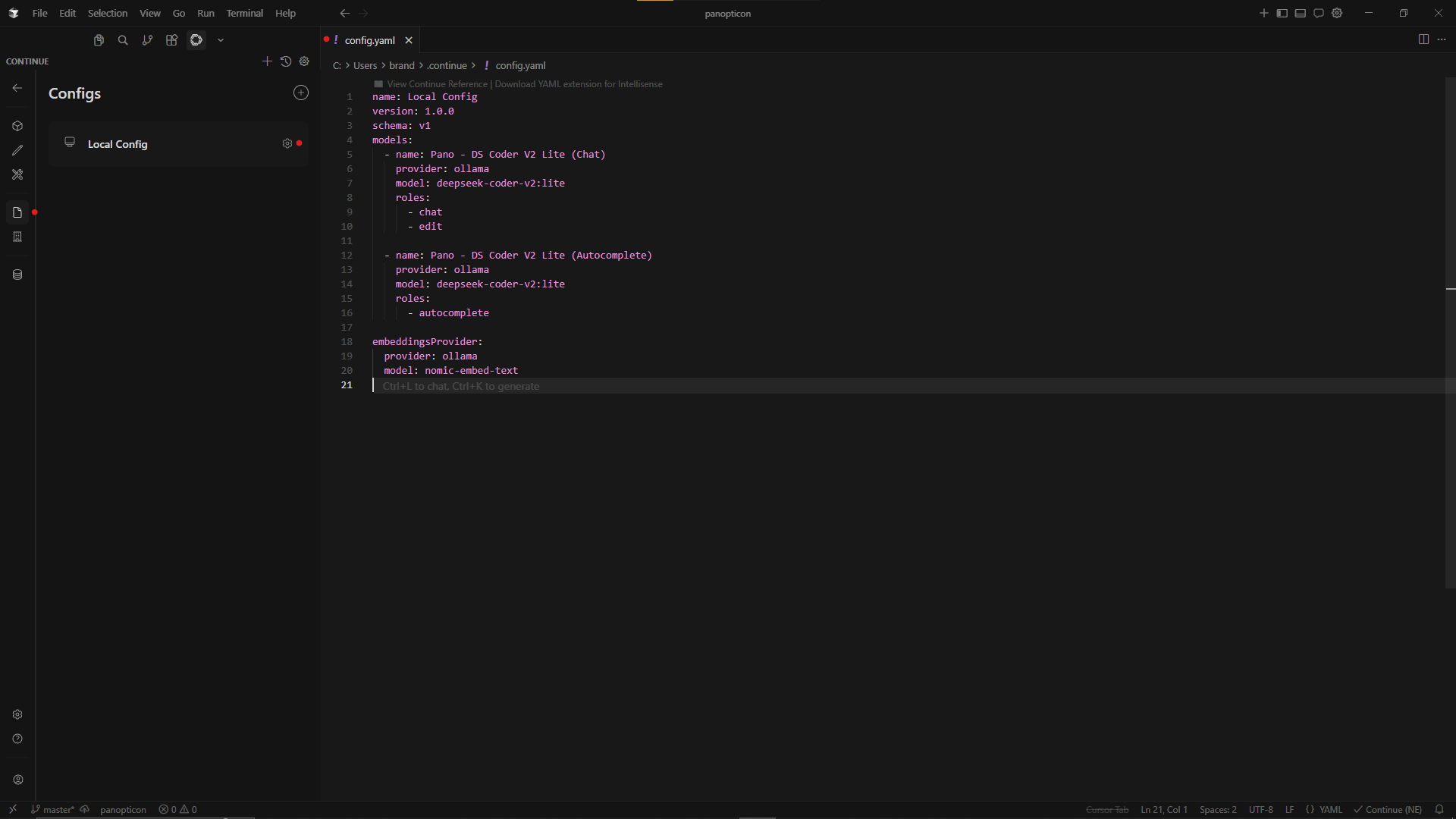Open Continue settings gear in panel header
The image size is (1456, 819).
[x=304, y=61]
